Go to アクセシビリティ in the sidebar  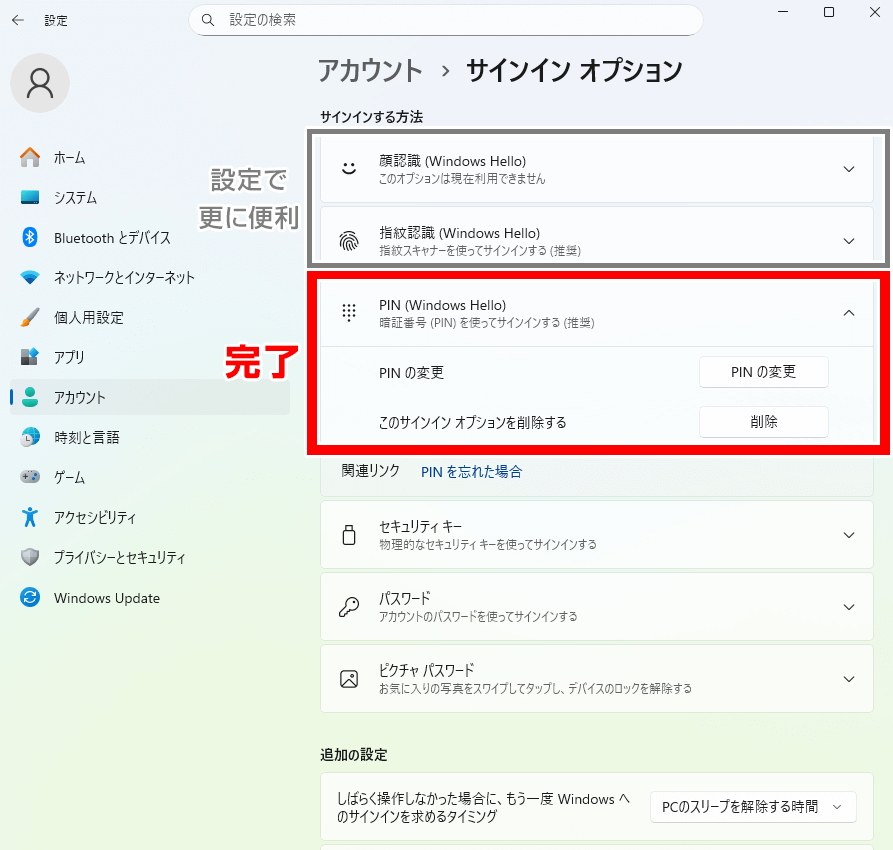(x=94, y=518)
